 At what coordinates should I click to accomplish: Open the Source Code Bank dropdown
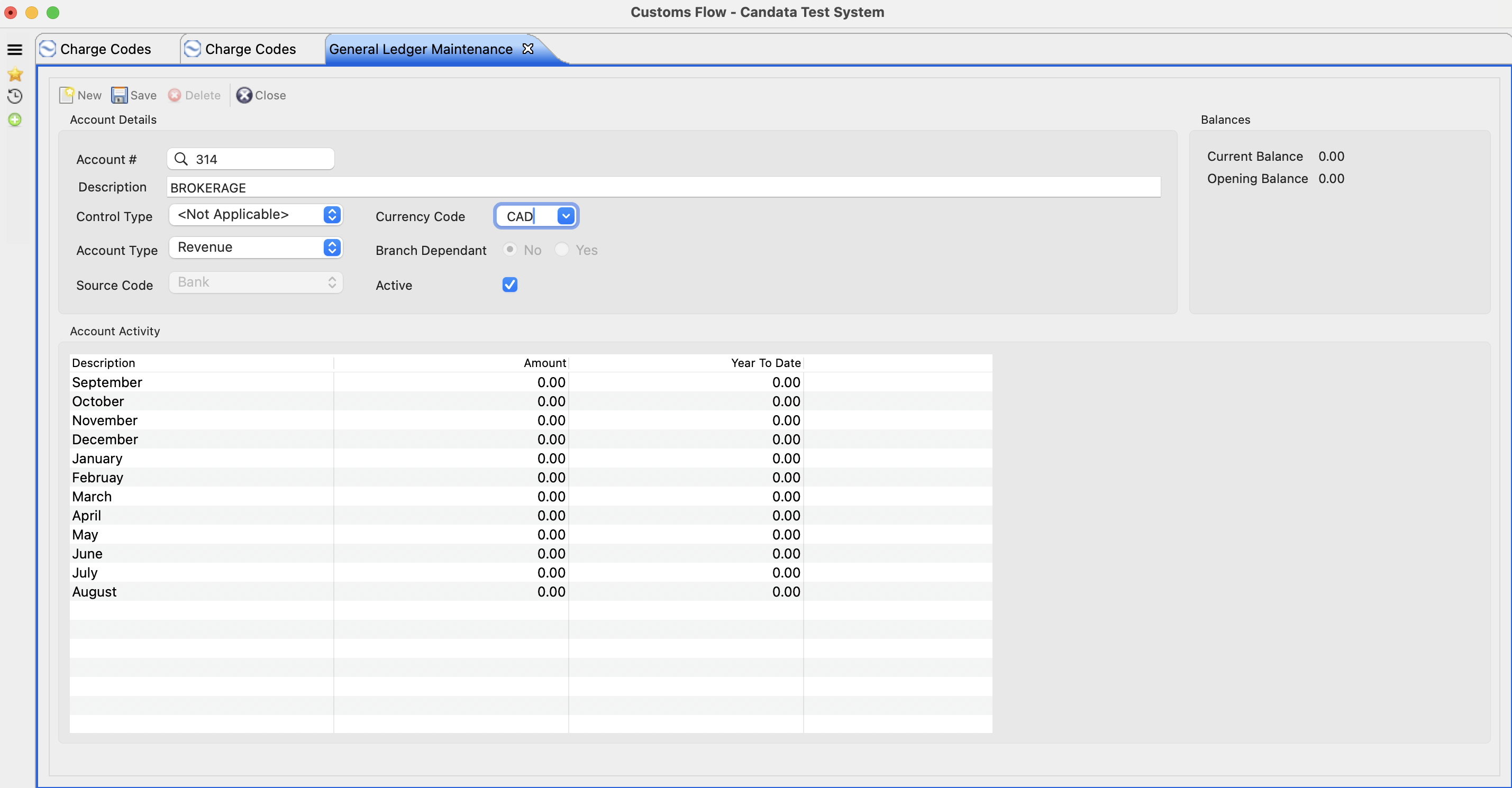pos(256,282)
